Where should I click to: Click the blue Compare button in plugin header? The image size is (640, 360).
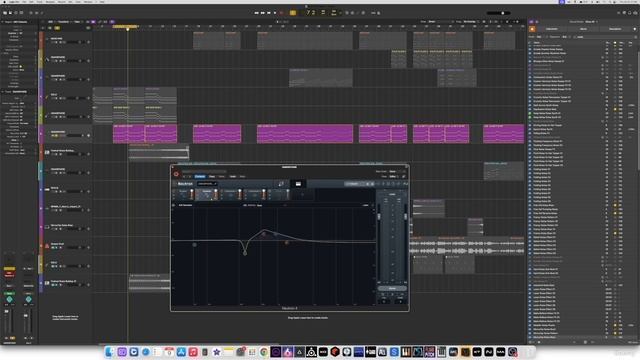click(200, 176)
